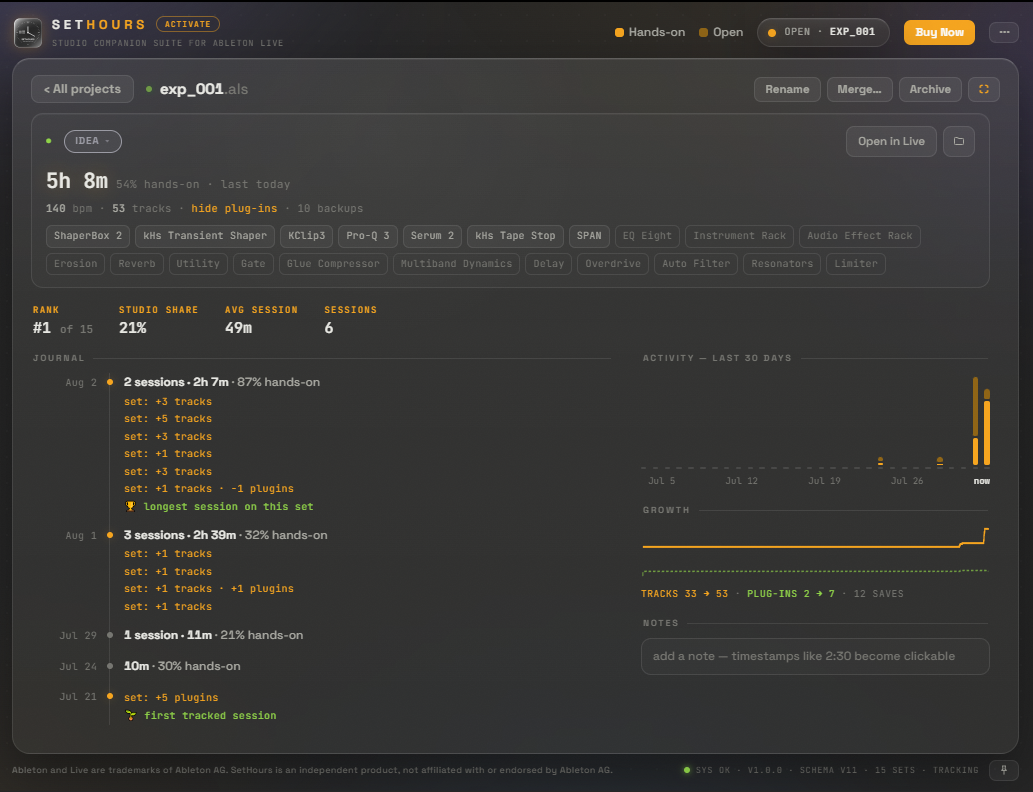Rename the exp_001 project
Viewport: 1033px width, 792px height.
[x=787, y=90]
